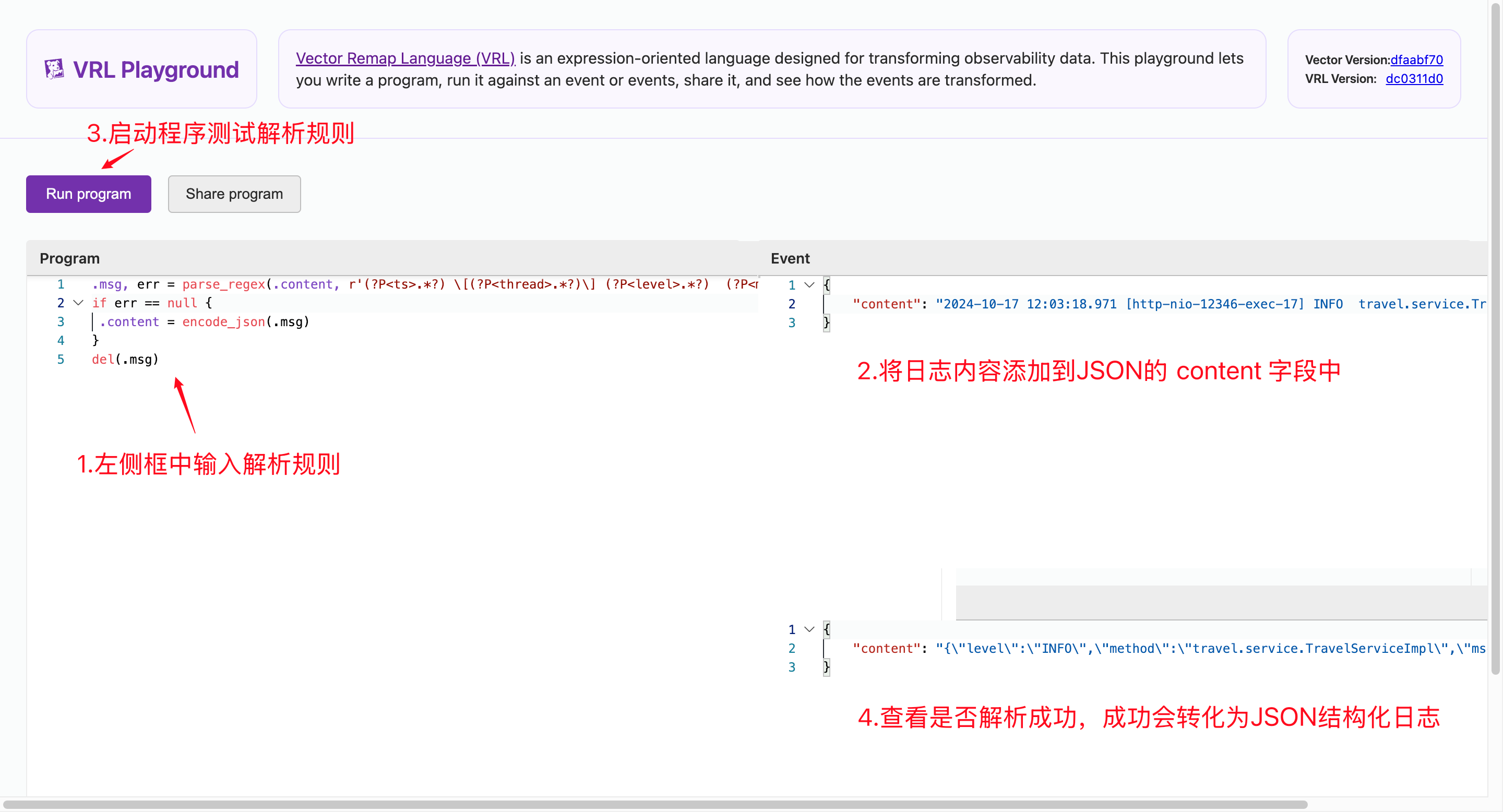Click the Event content log string line
The width and height of the screenshot is (1503, 812).
coord(1168,304)
